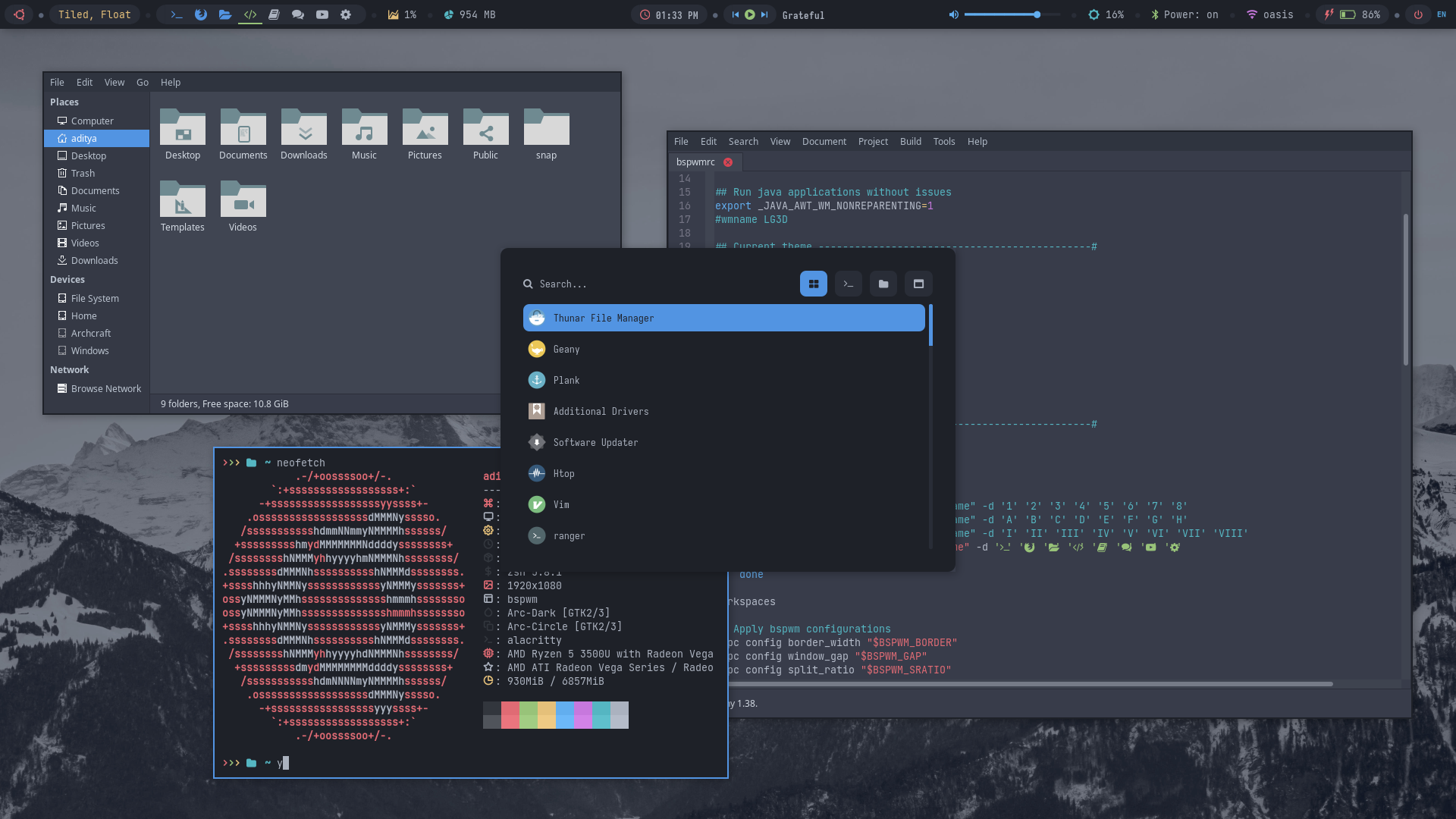Switch launcher to applications grid mode
Screen dimensions: 1456x819
813,284
